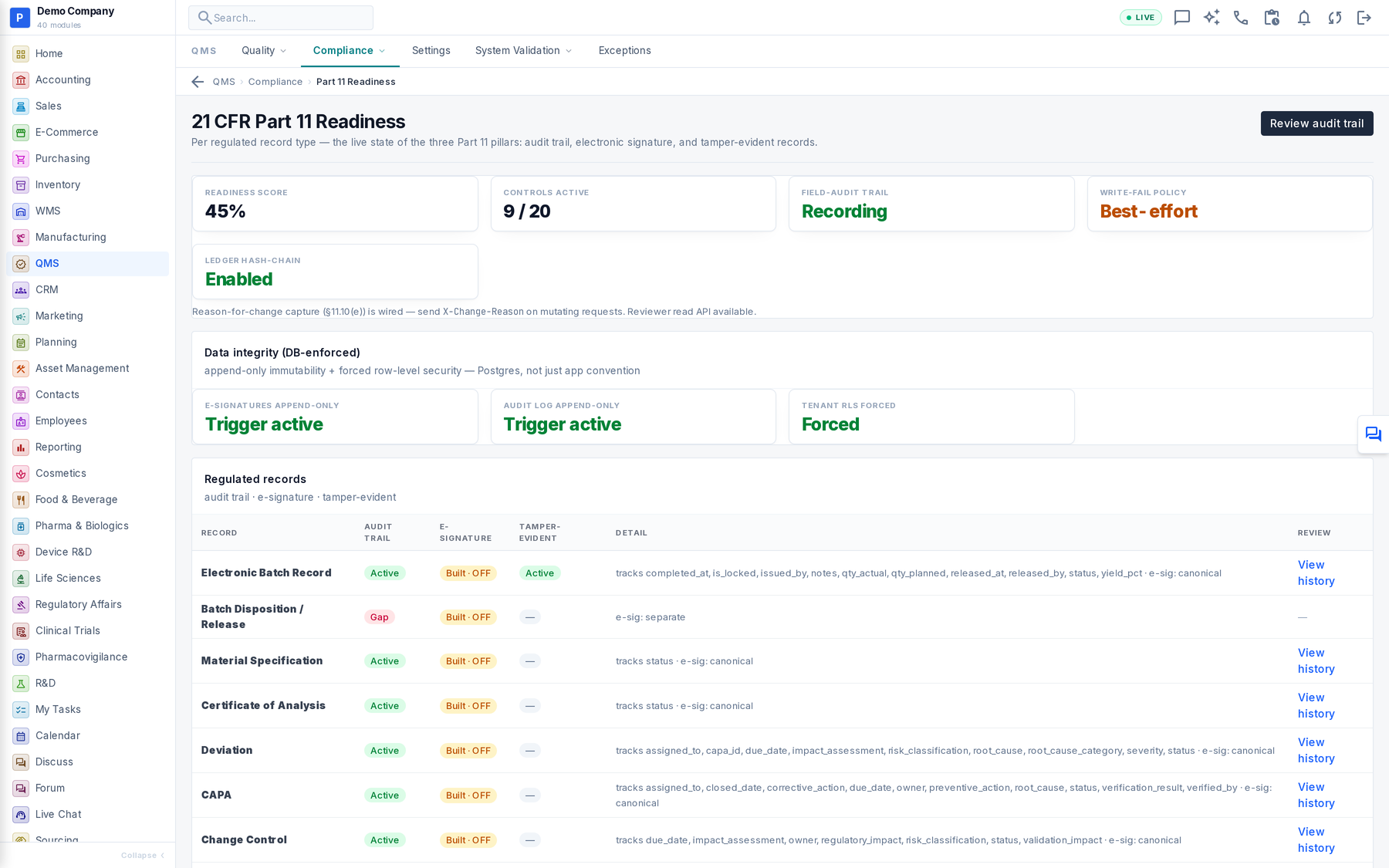Open notifications bell icon
The image size is (1389, 868).
click(1303, 18)
